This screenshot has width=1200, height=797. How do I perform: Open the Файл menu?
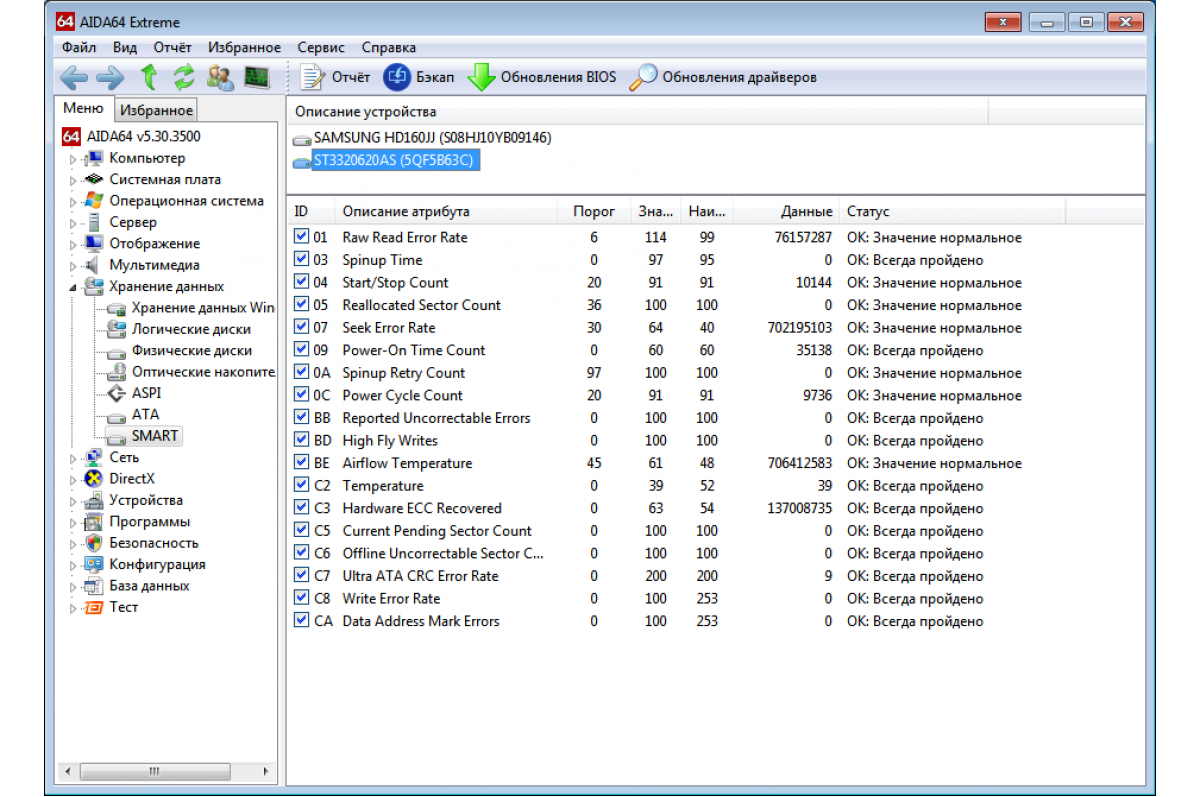pyautogui.click(x=79, y=47)
